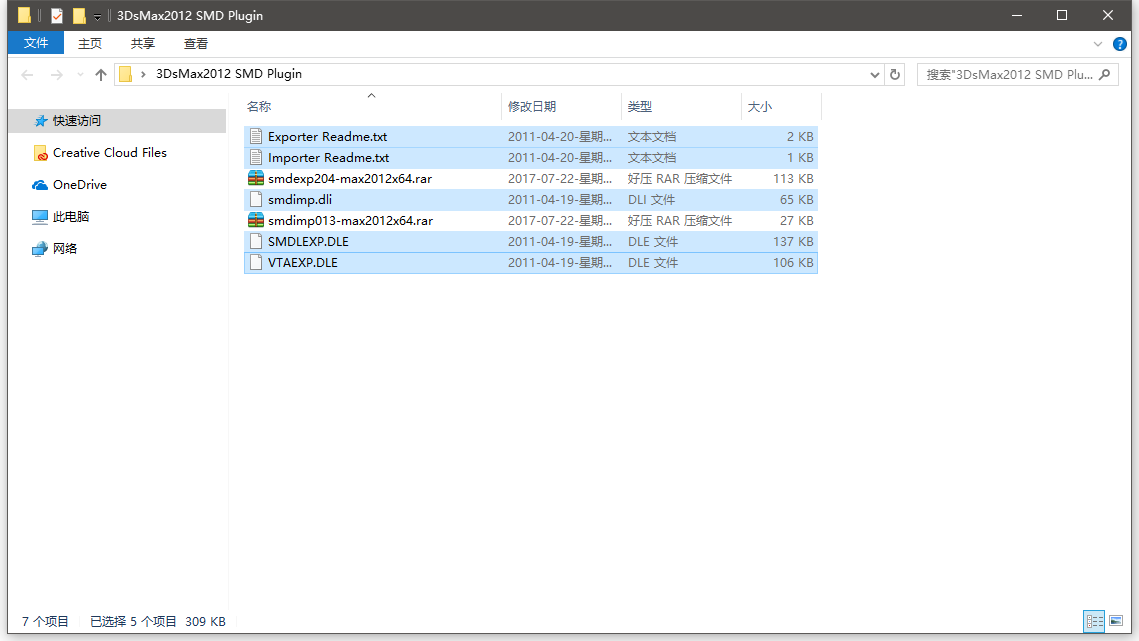Sort by the 名称 column header
Viewport: 1139px width, 641px height.
point(372,107)
